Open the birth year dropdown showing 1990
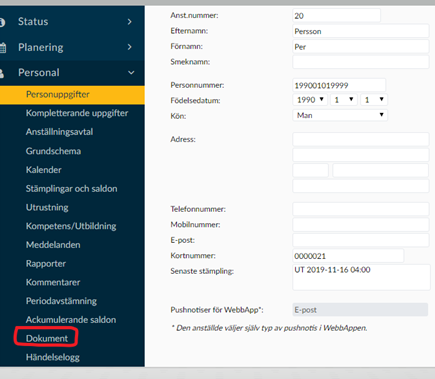The height and width of the screenshot is (379, 435). click(310, 100)
